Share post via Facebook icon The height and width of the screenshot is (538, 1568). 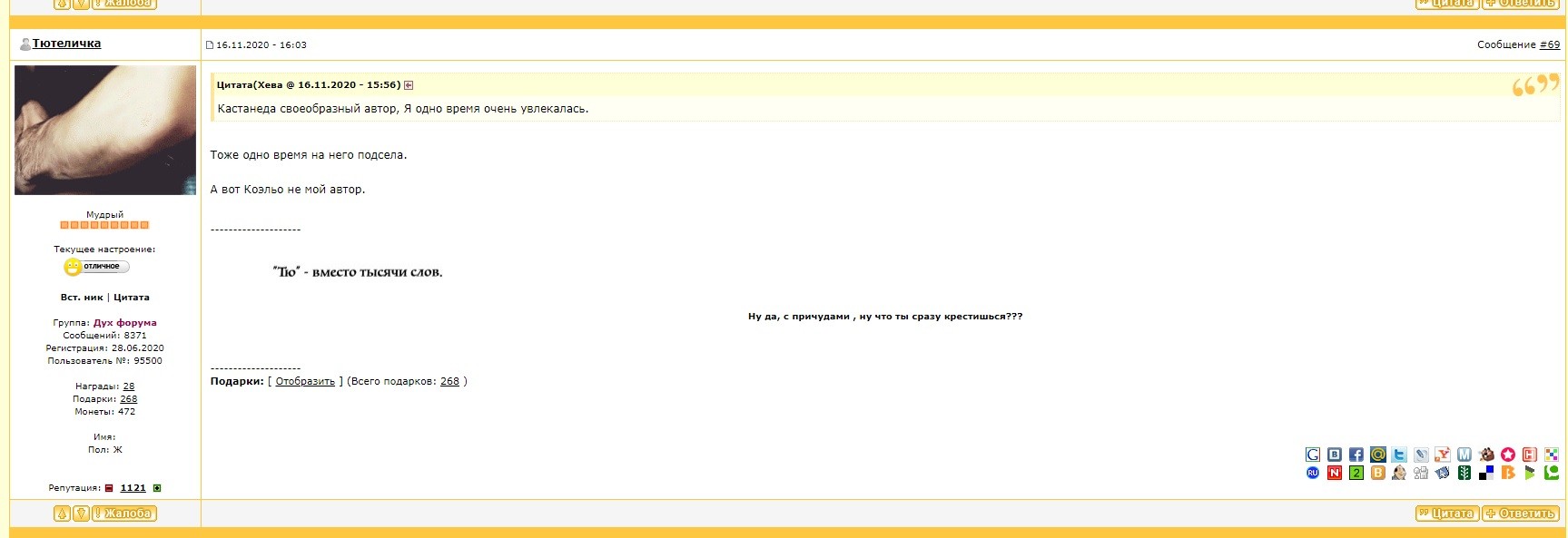[x=1356, y=455]
